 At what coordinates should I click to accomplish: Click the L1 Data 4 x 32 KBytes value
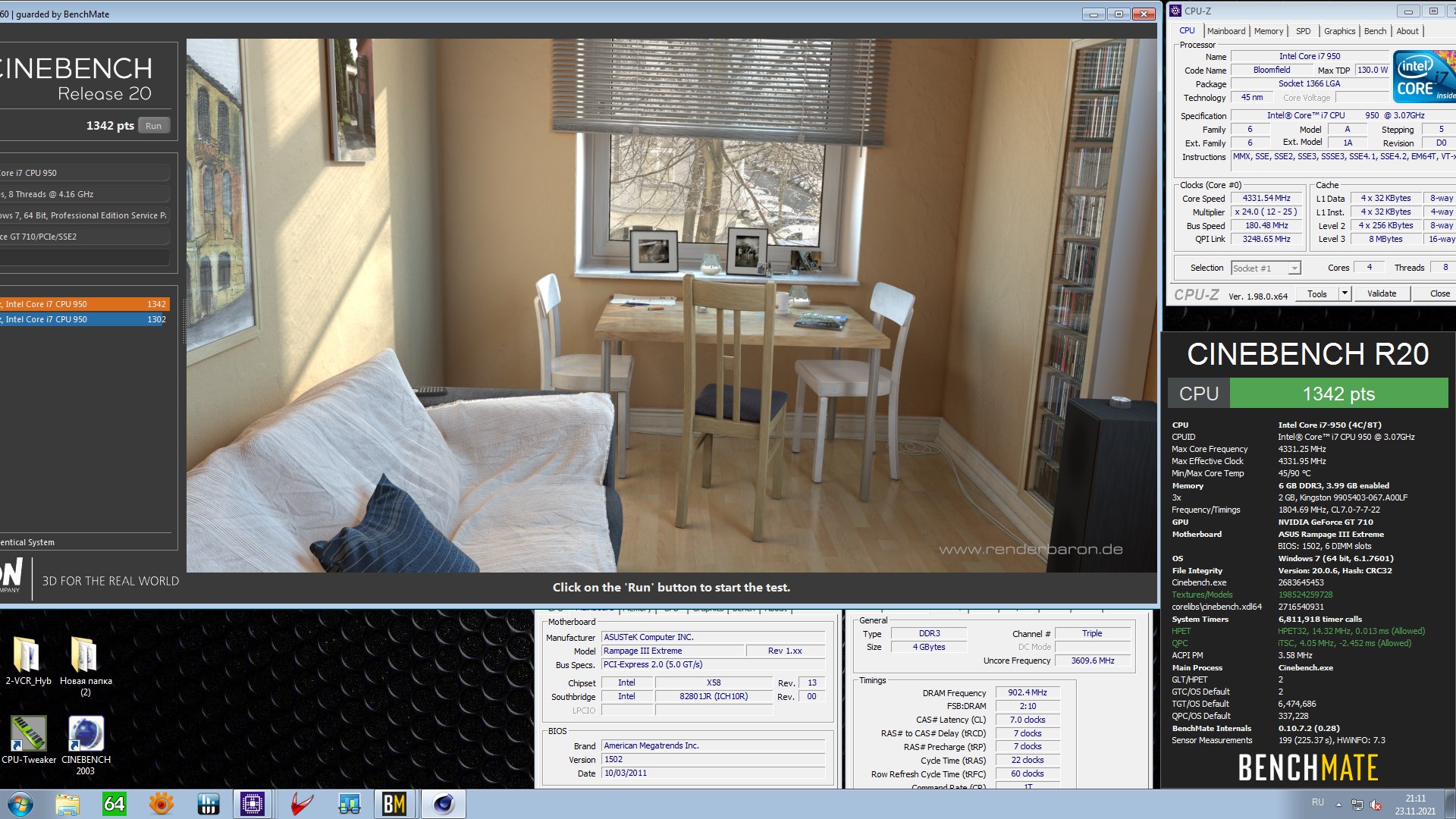(x=1385, y=199)
